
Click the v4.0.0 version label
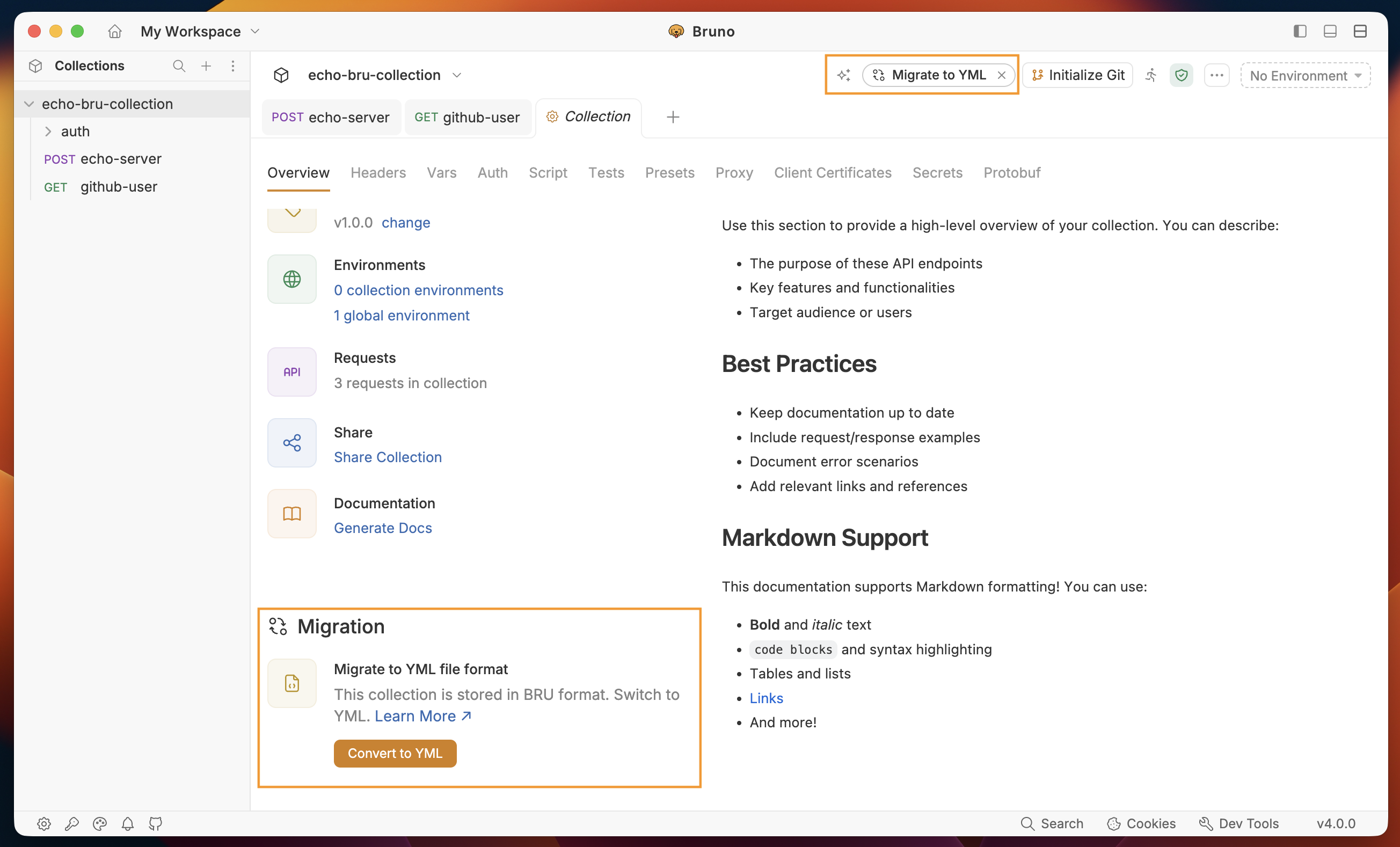coord(1336,824)
